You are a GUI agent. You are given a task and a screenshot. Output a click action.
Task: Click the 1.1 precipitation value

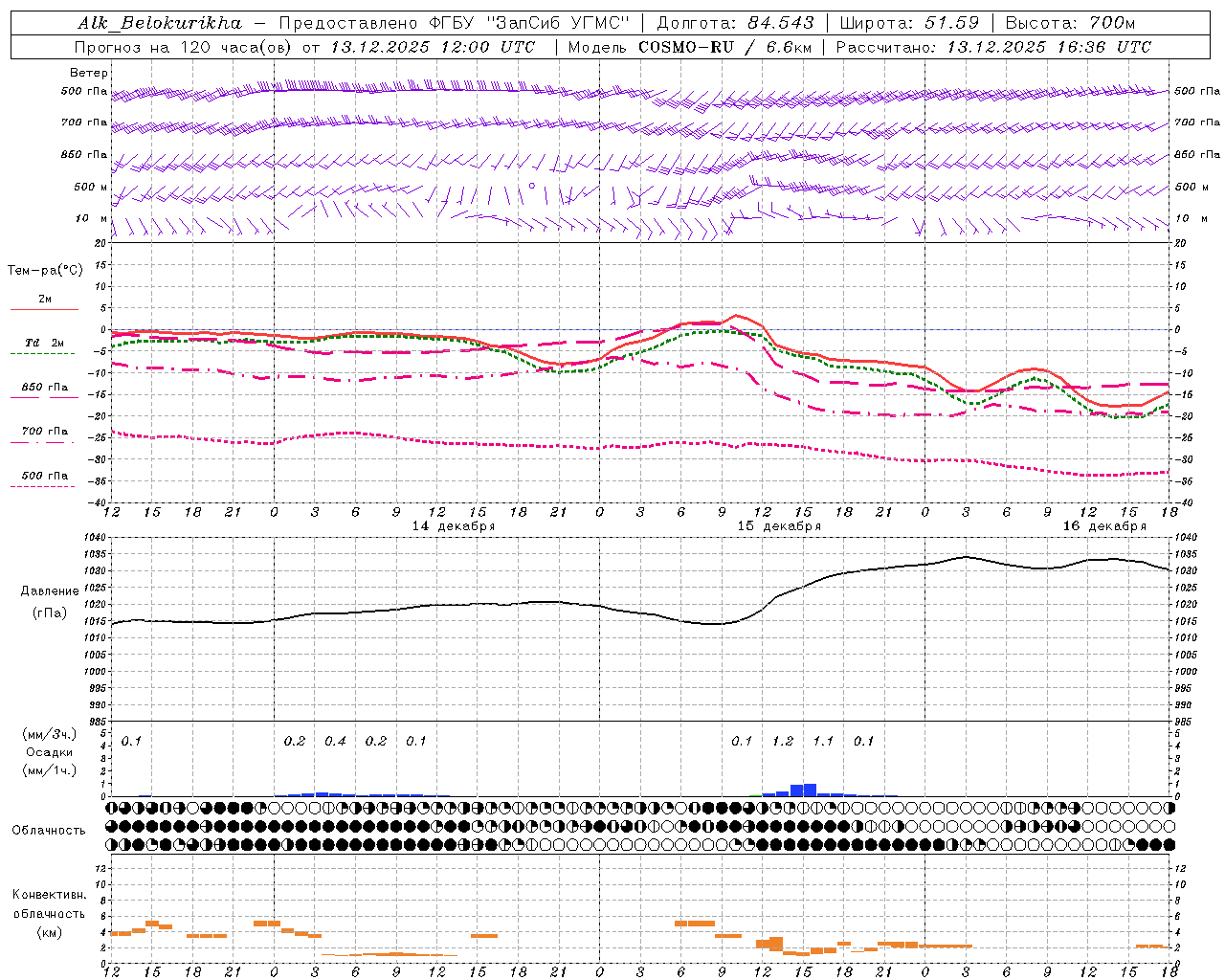coord(823,742)
